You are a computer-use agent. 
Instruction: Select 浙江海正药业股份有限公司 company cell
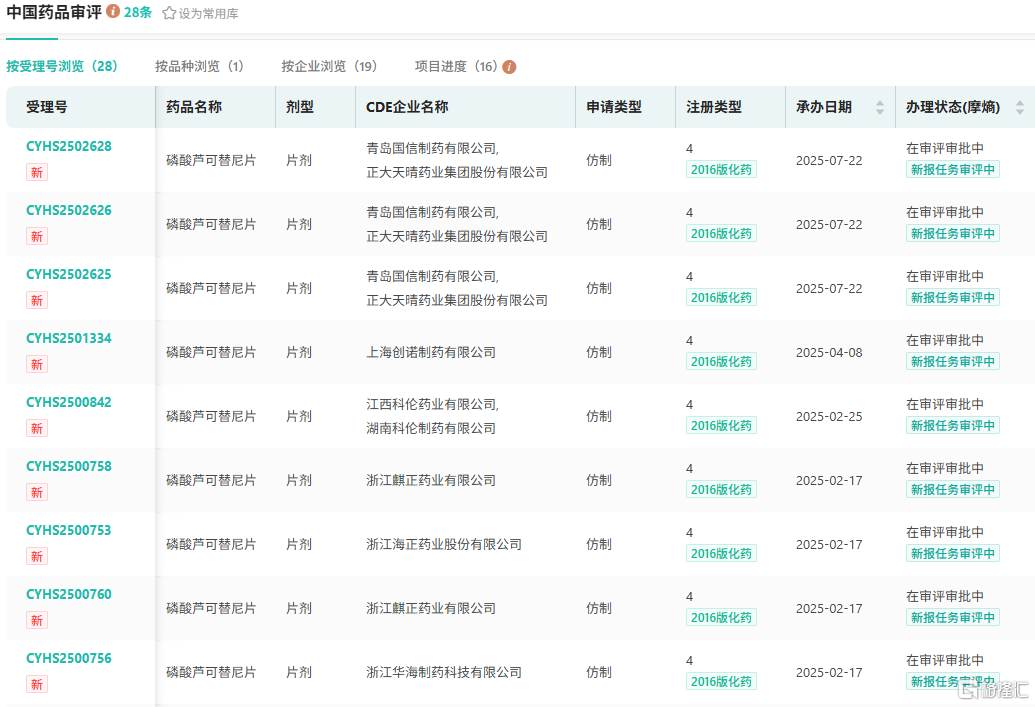pyautogui.click(x=444, y=545)
